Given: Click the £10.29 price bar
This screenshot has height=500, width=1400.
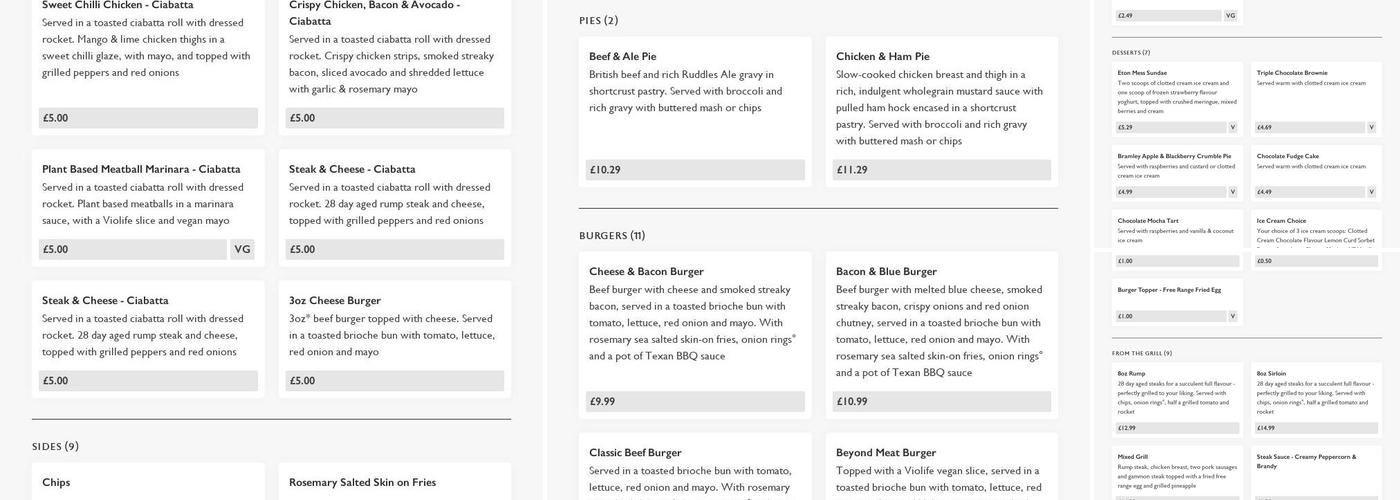Looking at the screenshot, I should 695,170.
